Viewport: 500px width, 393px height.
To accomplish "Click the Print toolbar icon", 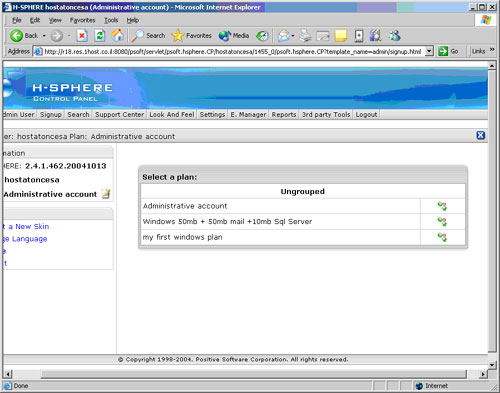I will pos(305,35).
